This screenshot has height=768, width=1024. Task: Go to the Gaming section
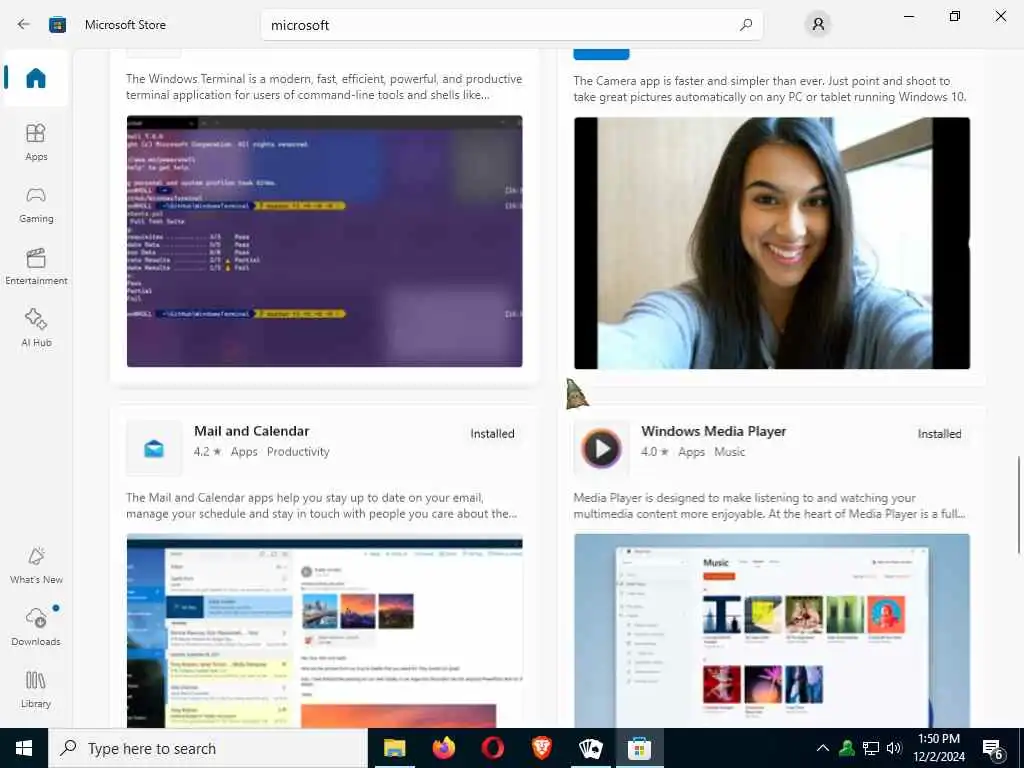coord(36,204)
